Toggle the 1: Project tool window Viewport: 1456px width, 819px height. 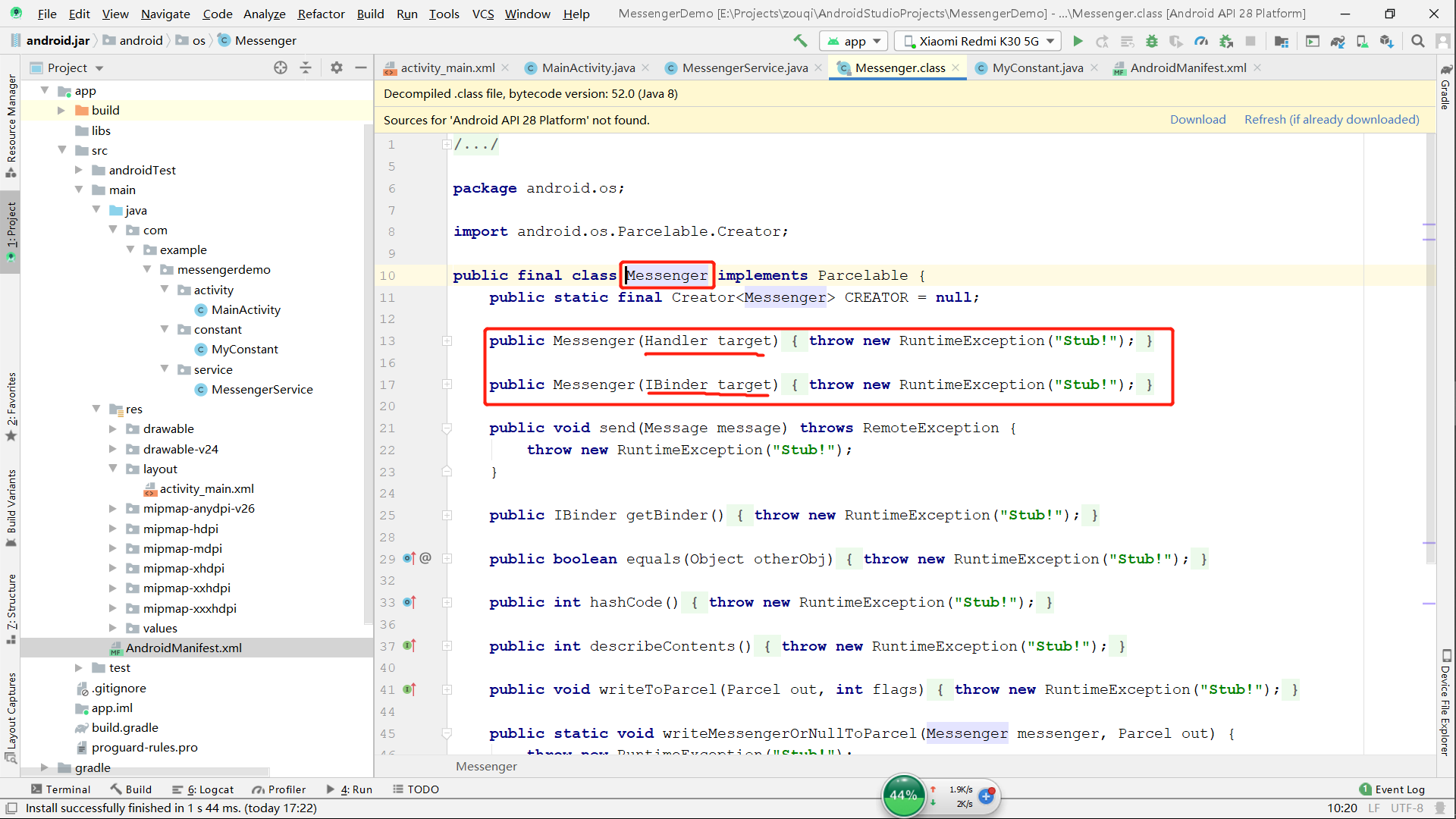[x=11, y=231]
